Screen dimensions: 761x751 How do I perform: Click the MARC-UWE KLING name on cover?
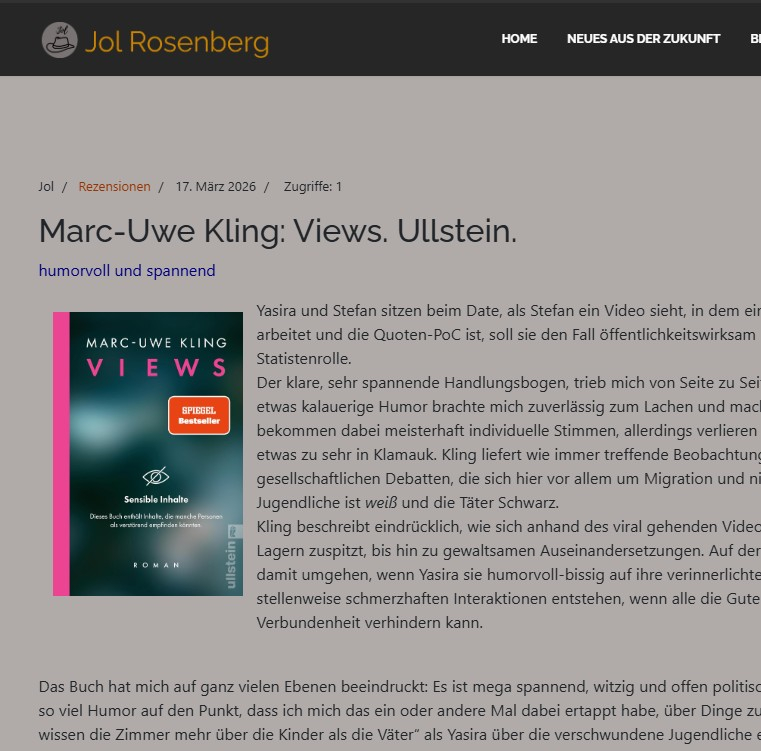[156, 343]
